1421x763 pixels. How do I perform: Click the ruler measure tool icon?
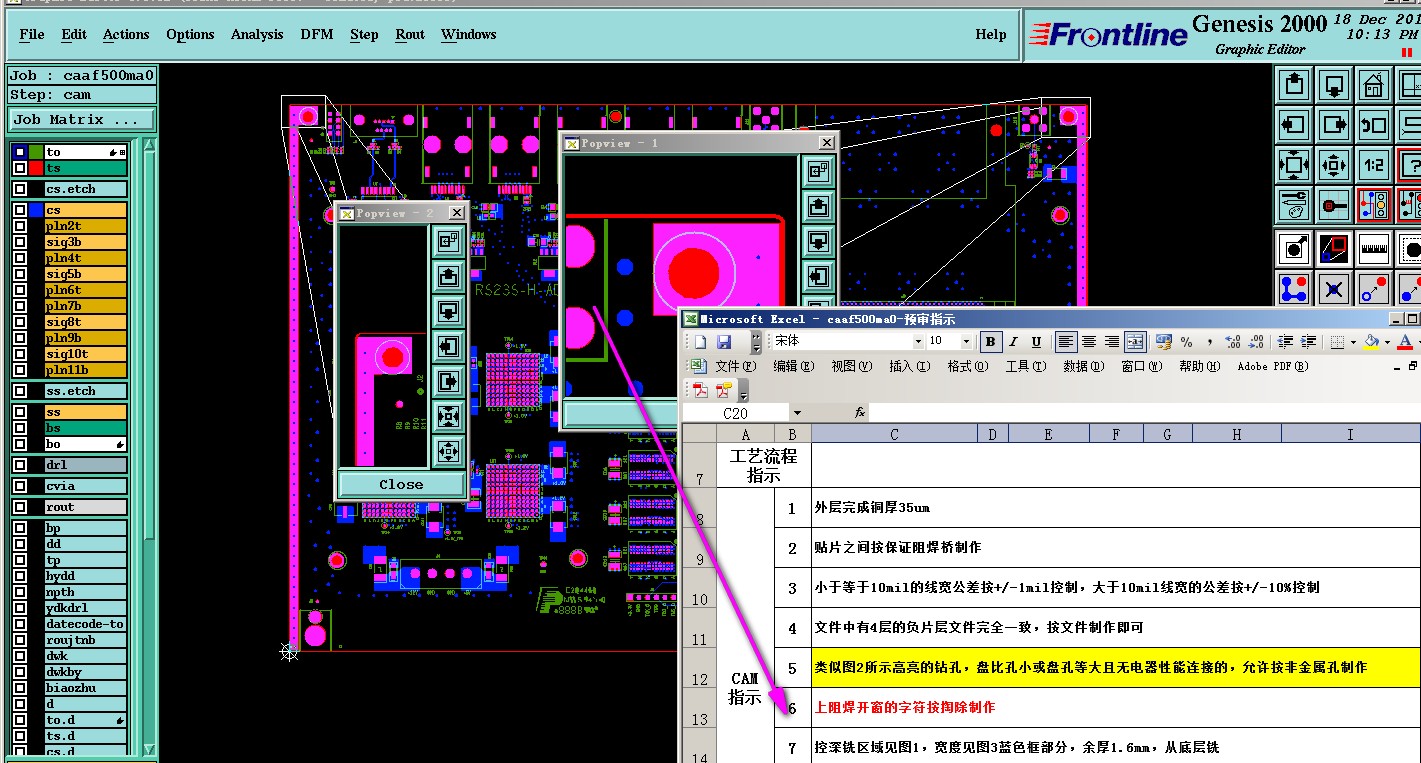pyautogui.click(x=1373, y=247)
